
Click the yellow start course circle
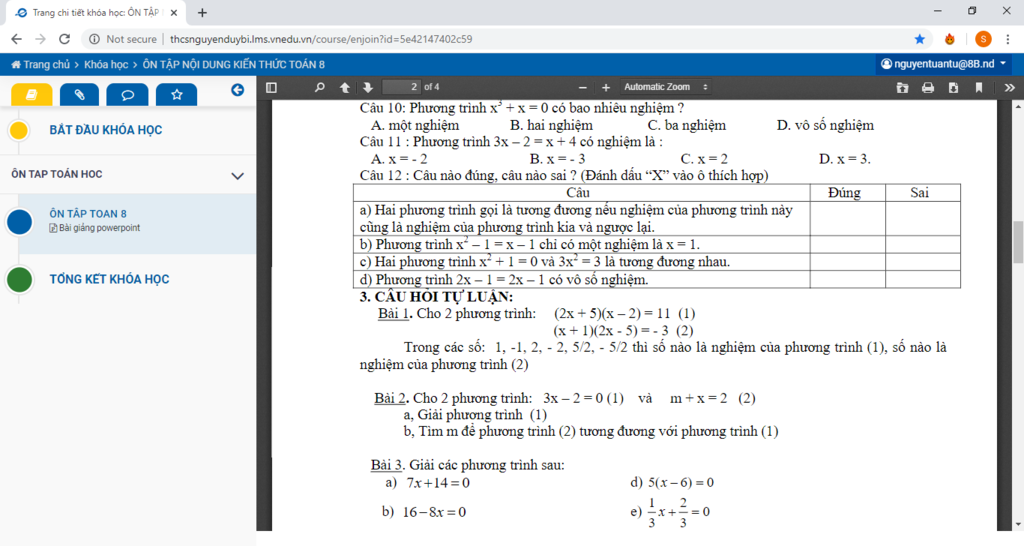click(x=19, y=131)
